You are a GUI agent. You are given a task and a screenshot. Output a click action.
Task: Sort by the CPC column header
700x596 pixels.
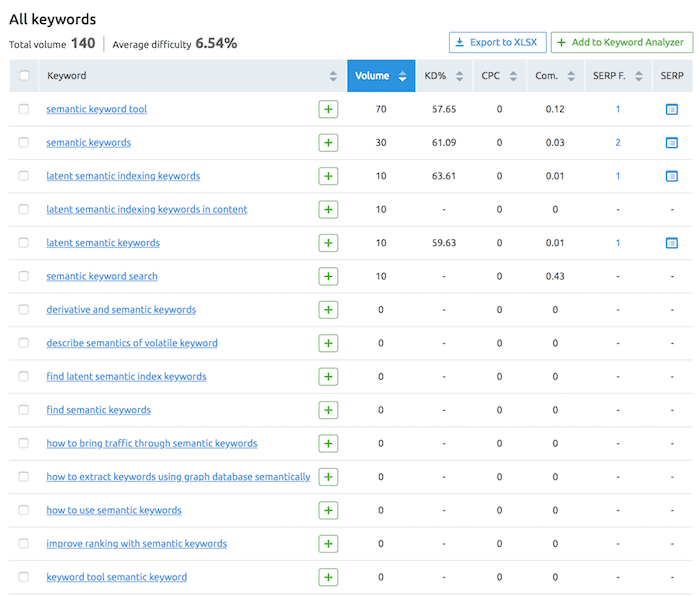(x=499, y=76)
